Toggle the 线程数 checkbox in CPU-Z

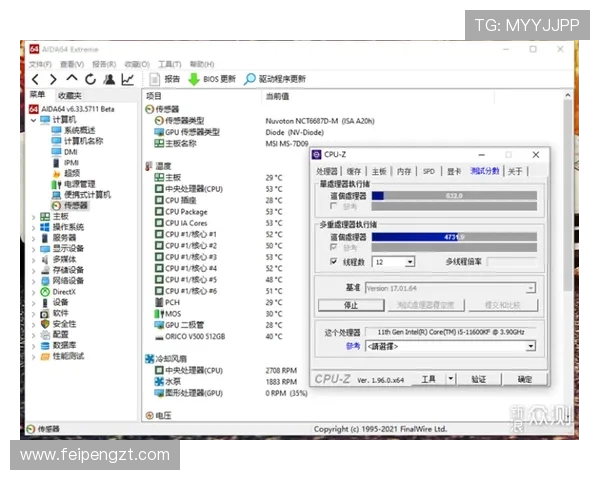coord(333,262)
